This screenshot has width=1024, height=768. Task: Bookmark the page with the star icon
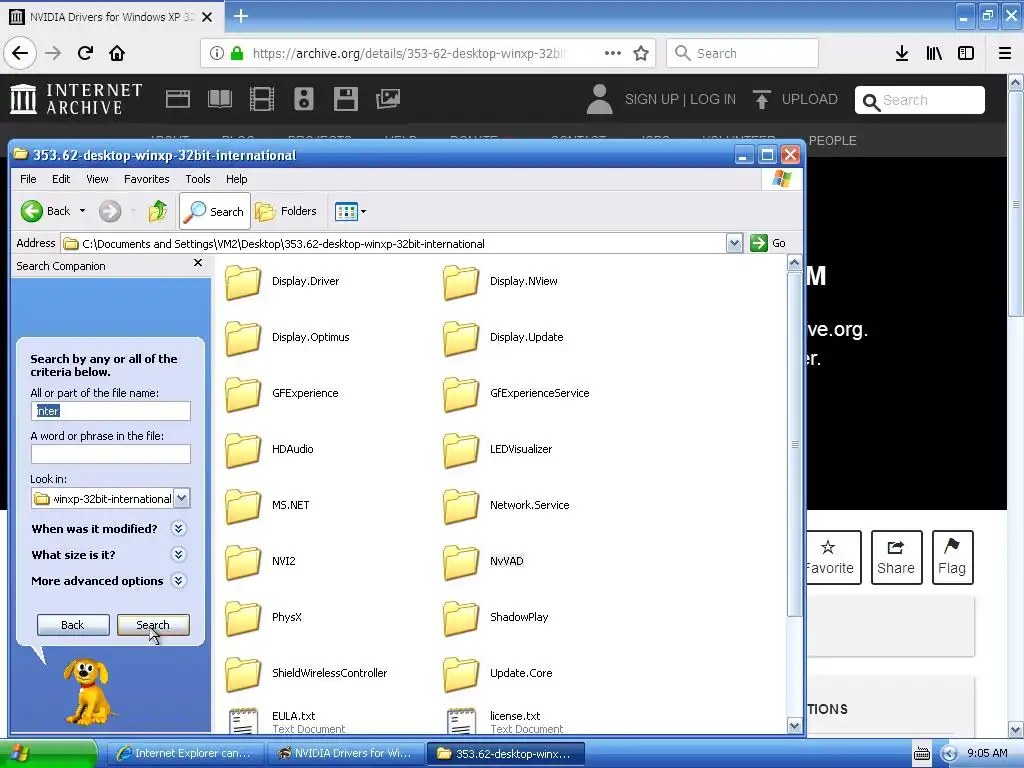tap(641, 53)
